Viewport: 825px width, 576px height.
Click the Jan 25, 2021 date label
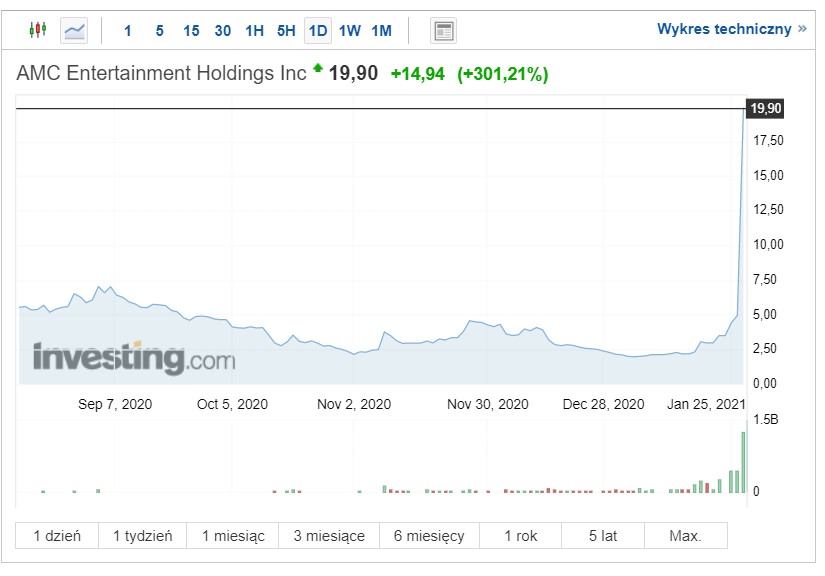tap(706, 404)
